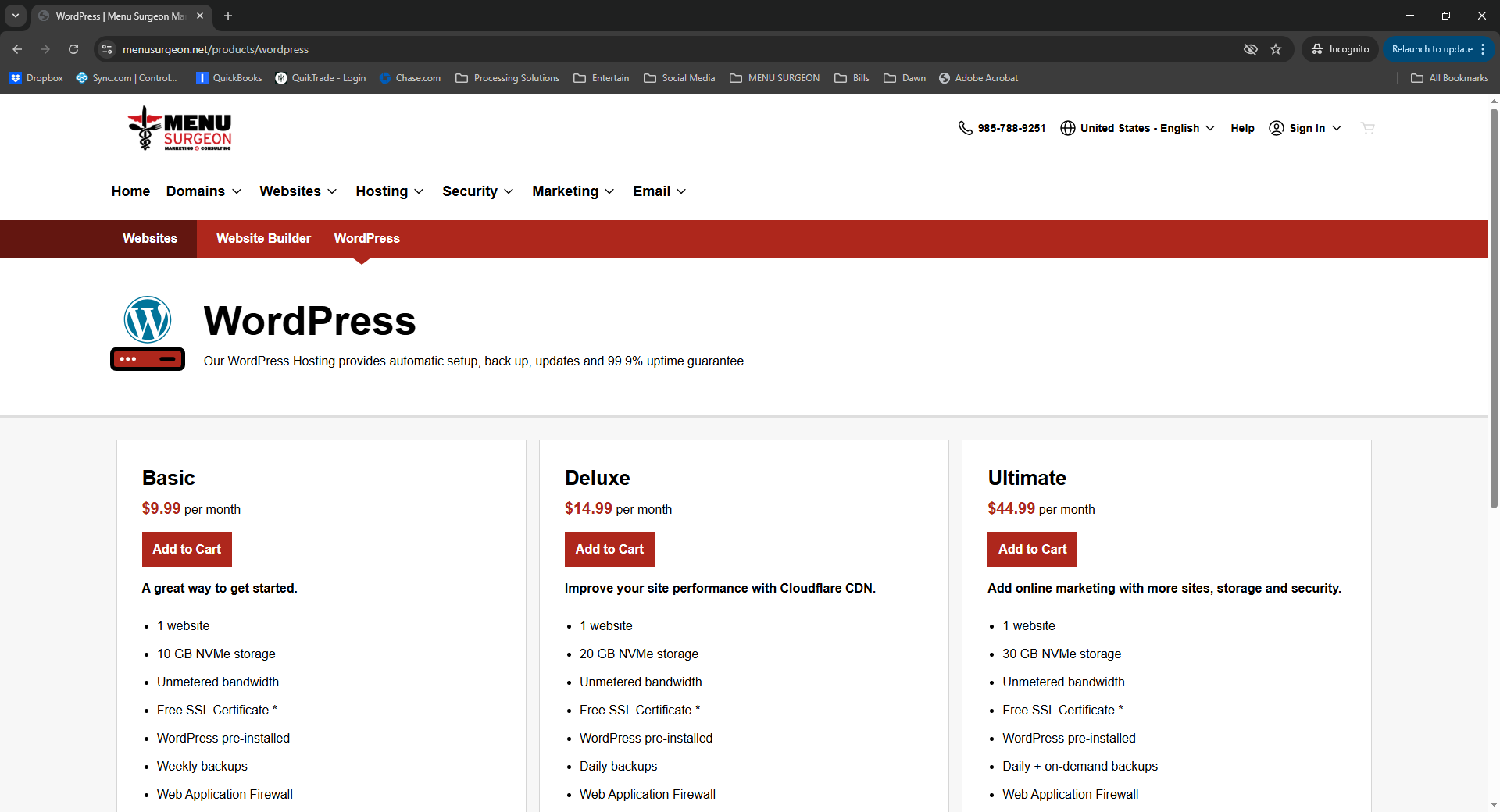Open Chrome three-dot menu
Viewport: 1500px width, 812px height.
(1483, 49)
